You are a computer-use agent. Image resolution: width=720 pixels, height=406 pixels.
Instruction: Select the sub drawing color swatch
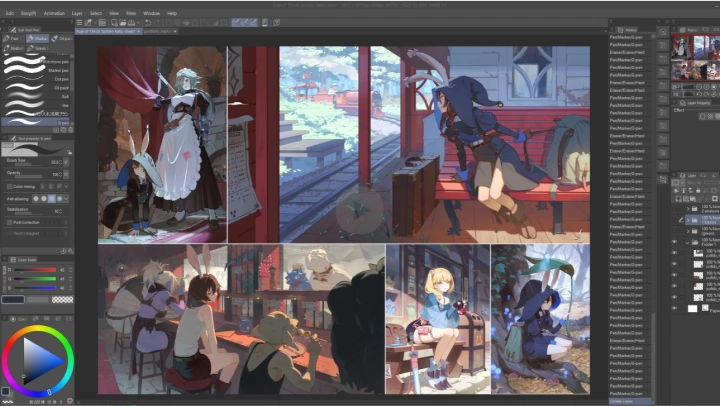point(38,299)
